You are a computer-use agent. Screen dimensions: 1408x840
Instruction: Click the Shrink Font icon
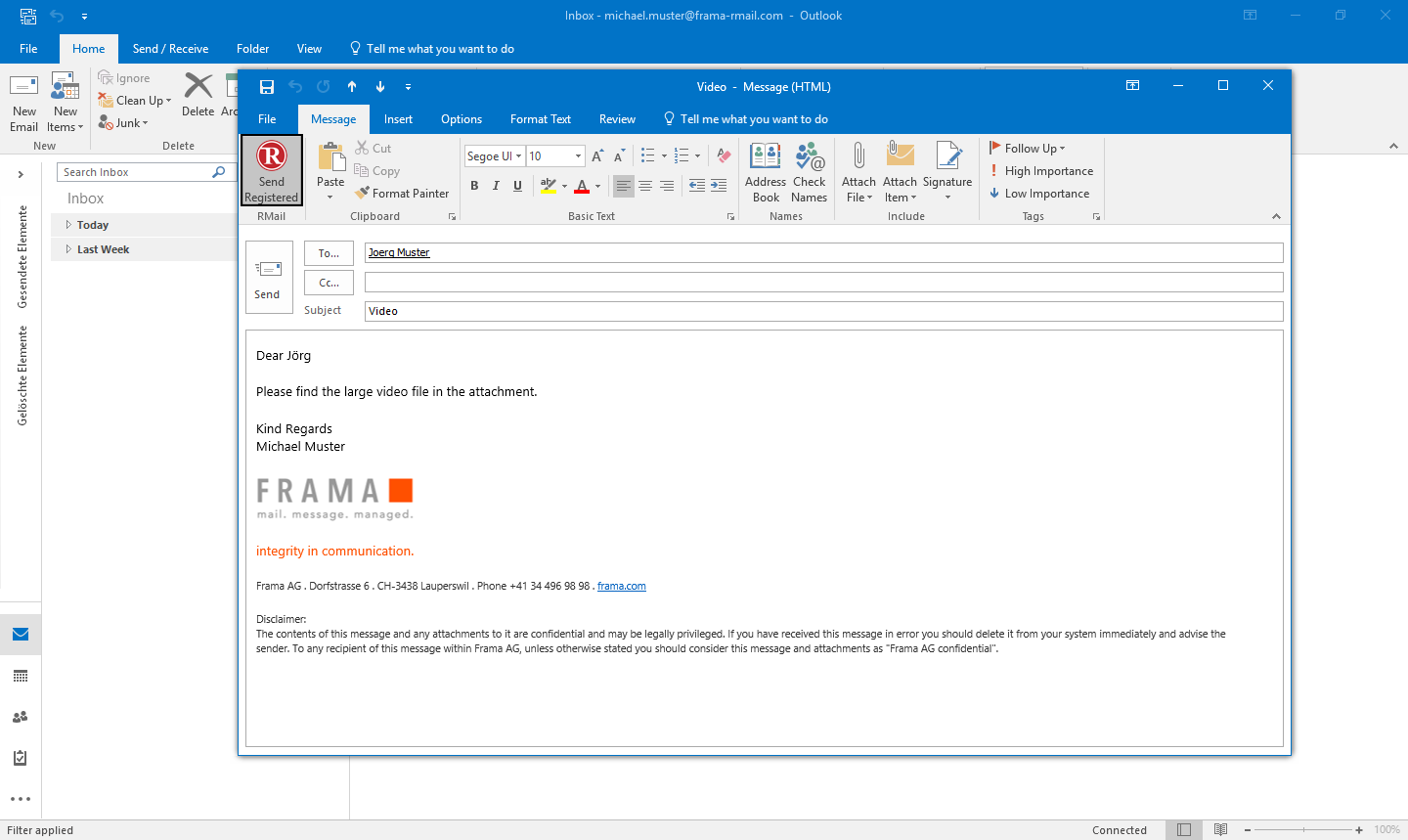point(619,156)
